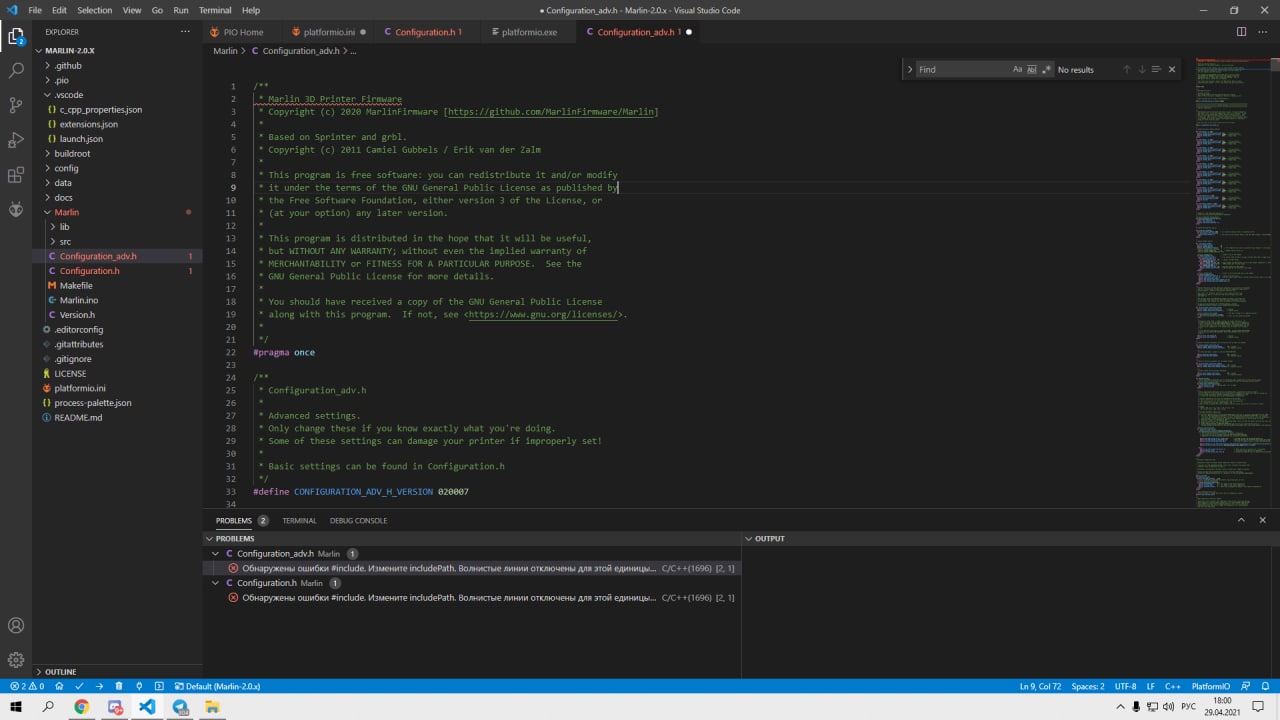This screenshot has width=1280, height=720.
Task: Open the Run and Debug view
Action: [16, 140]
